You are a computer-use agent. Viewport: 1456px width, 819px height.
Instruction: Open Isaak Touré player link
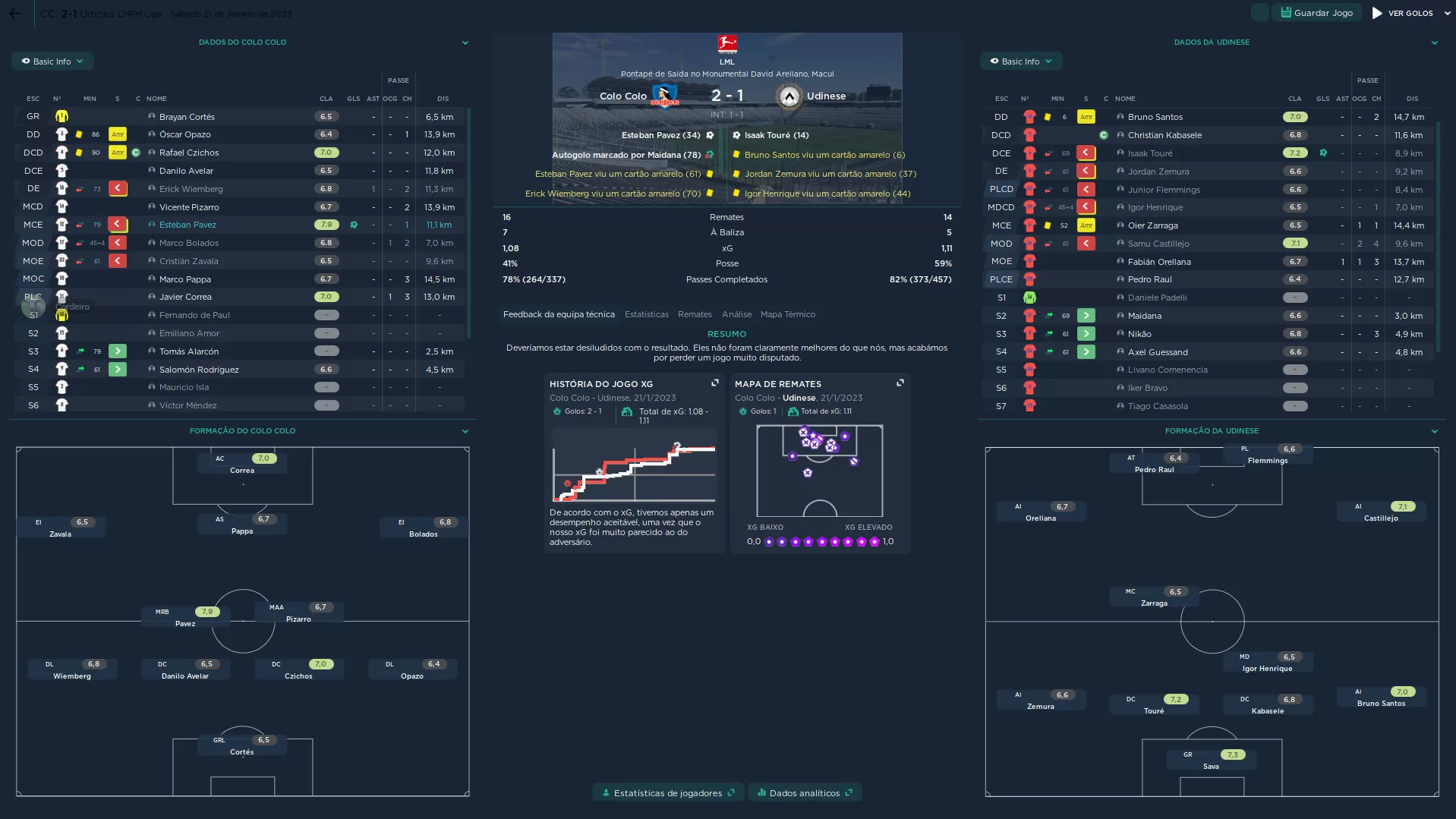pyautogui.click(x=1150, y=153)
